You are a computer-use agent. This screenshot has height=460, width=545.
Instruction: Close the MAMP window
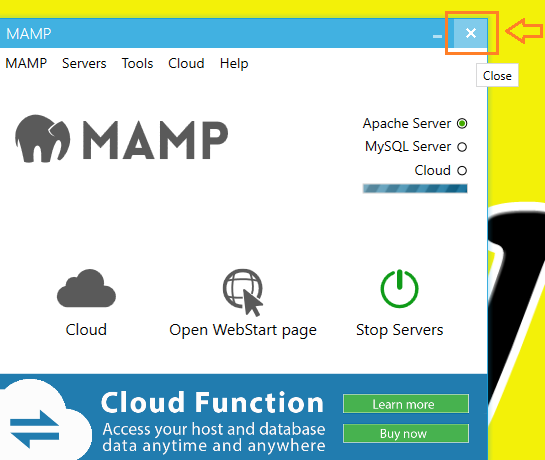471,33
